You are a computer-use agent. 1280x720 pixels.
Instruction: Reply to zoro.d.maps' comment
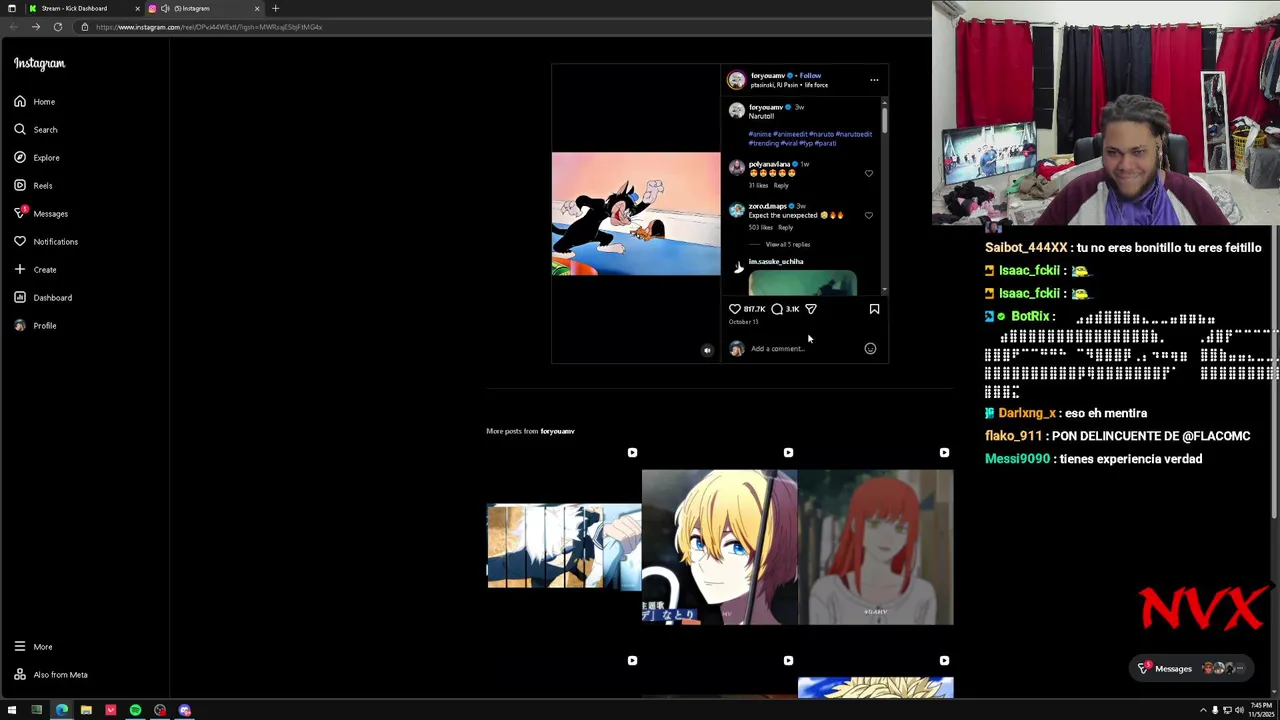785,227
